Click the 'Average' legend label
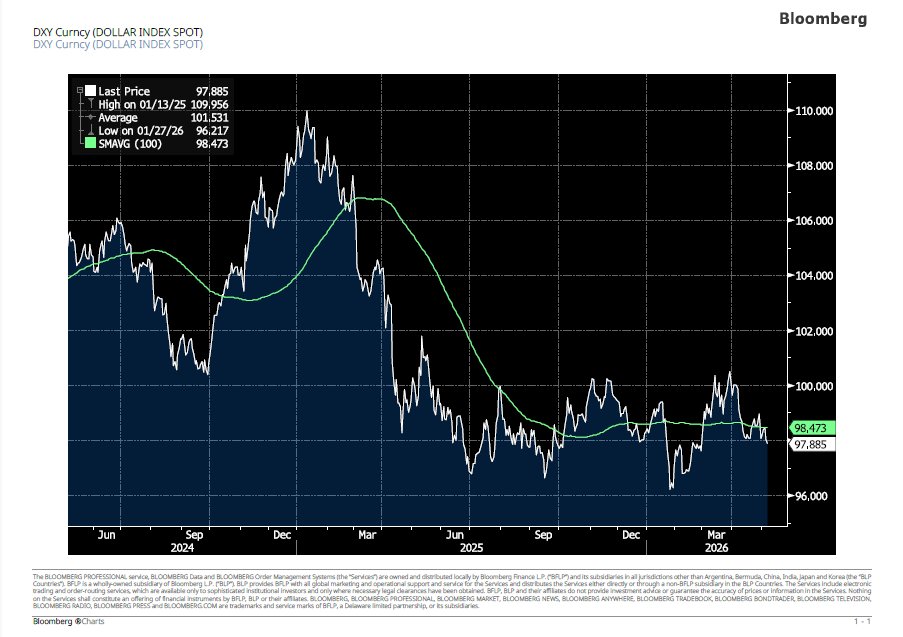The width and height of the screenshot is (903, 637). tap(118, 117)
